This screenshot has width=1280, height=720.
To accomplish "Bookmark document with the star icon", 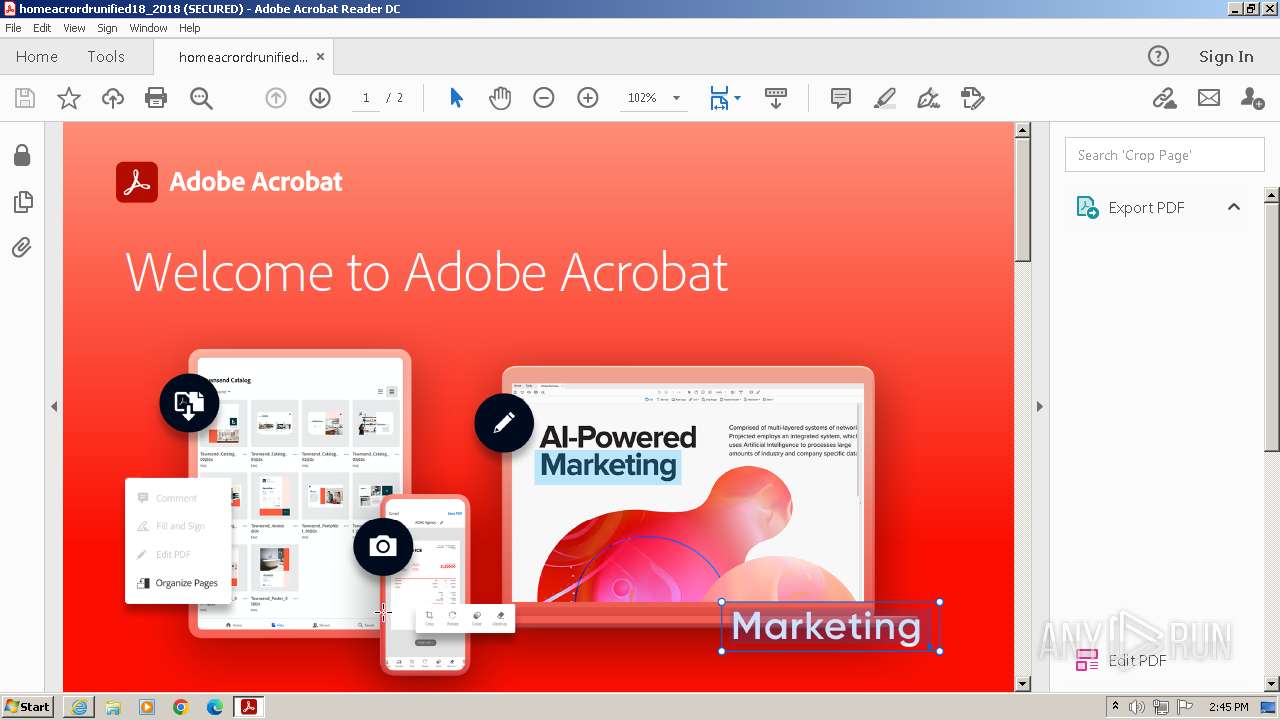I will [69, 98].
